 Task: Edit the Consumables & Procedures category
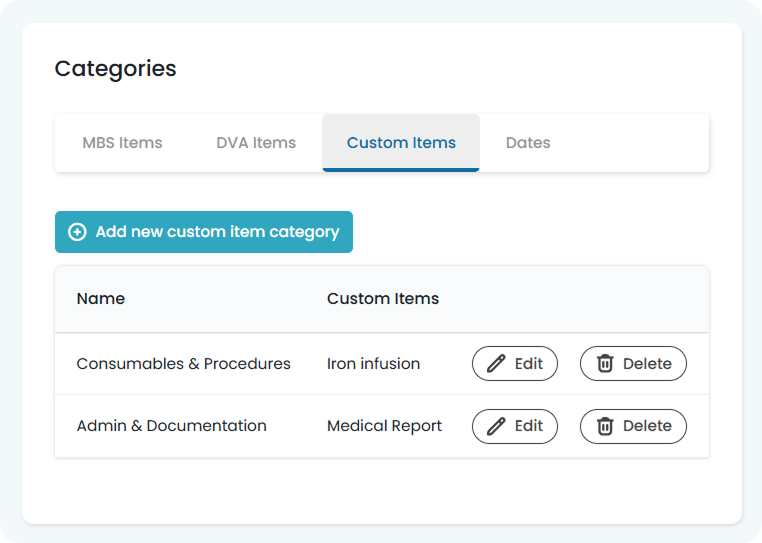[515, 364]
